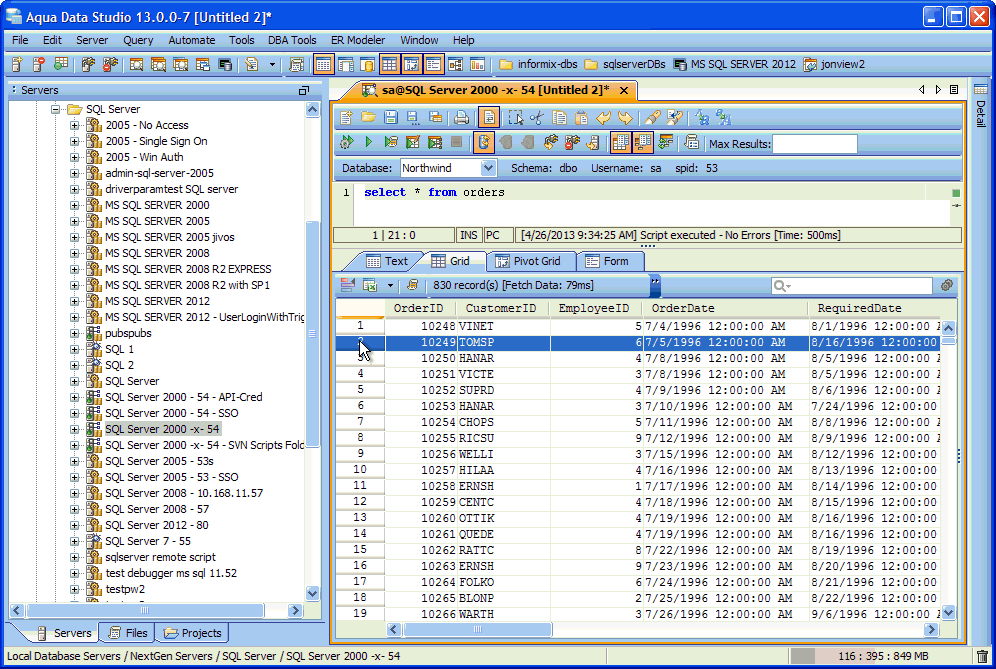Click the Open folder icon in query toolbar

(x=368, y=118)
